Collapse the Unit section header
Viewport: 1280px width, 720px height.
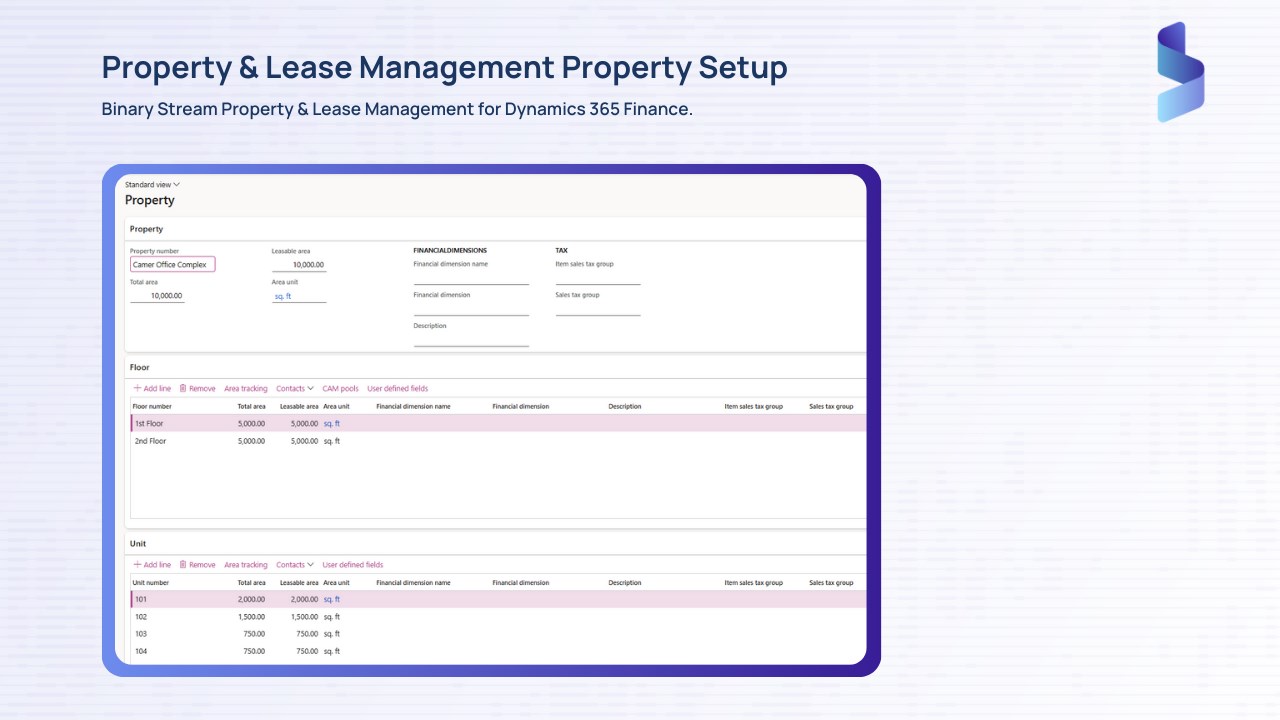[x=495, y=544]
